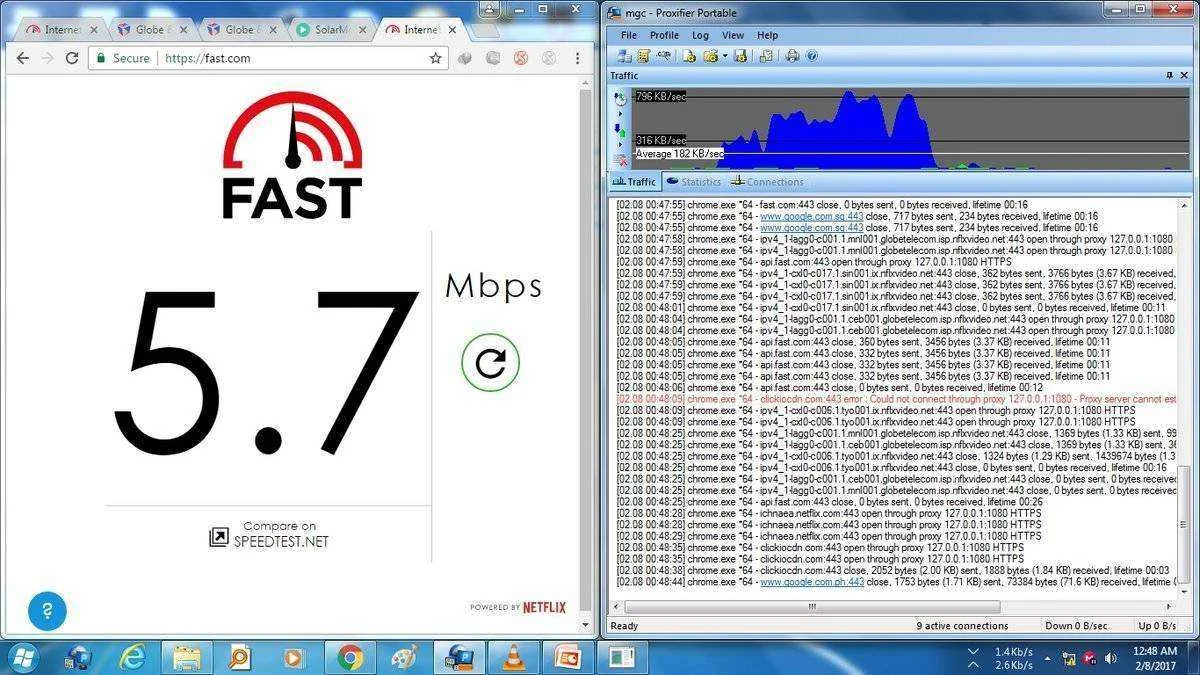The height and width of the screenshot is (675, 1200).
Task: Click the green Secure padlock indicator
Action: tap(122, 58)
